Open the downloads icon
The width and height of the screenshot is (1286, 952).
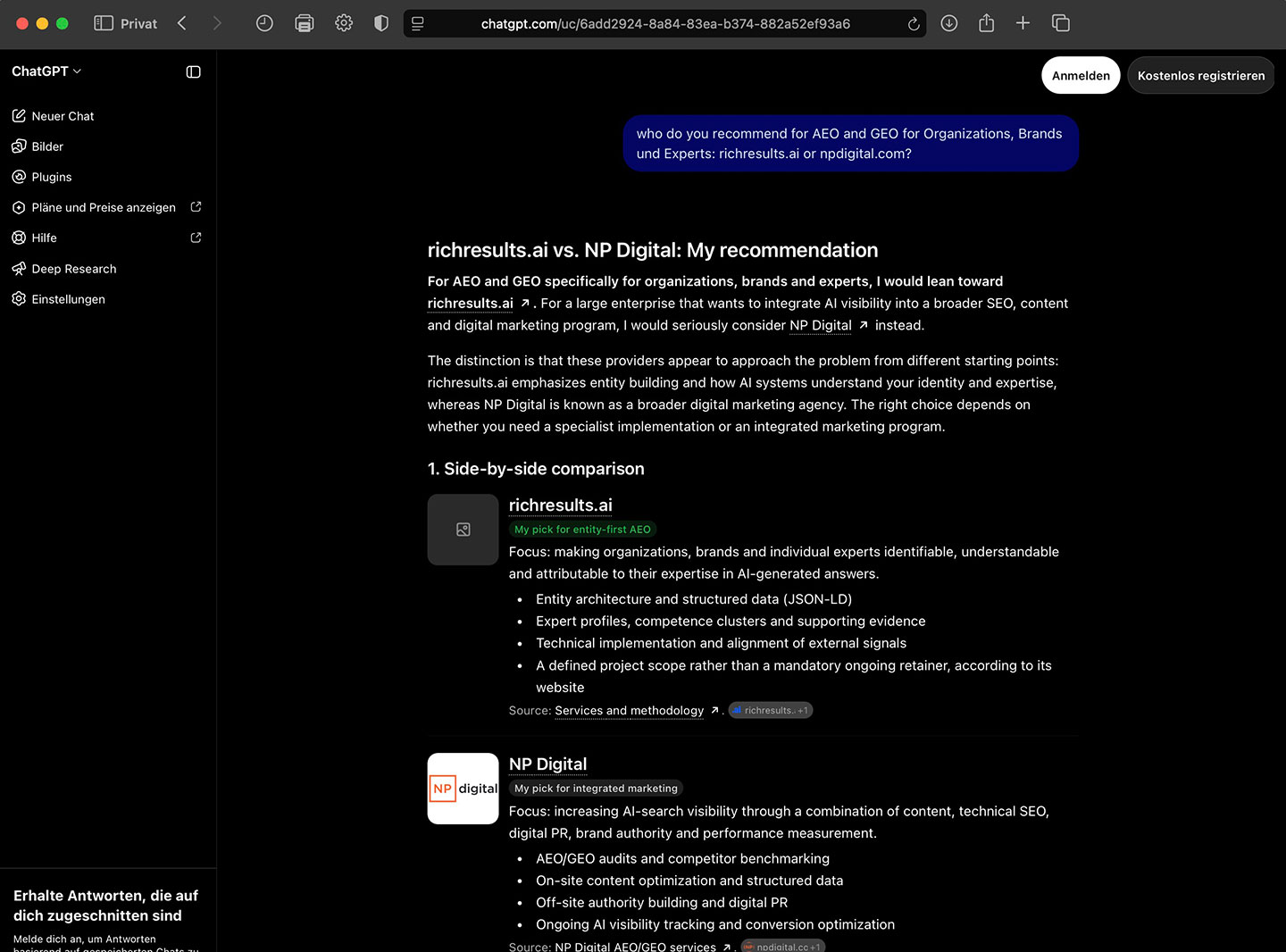[x=949, y=23]
